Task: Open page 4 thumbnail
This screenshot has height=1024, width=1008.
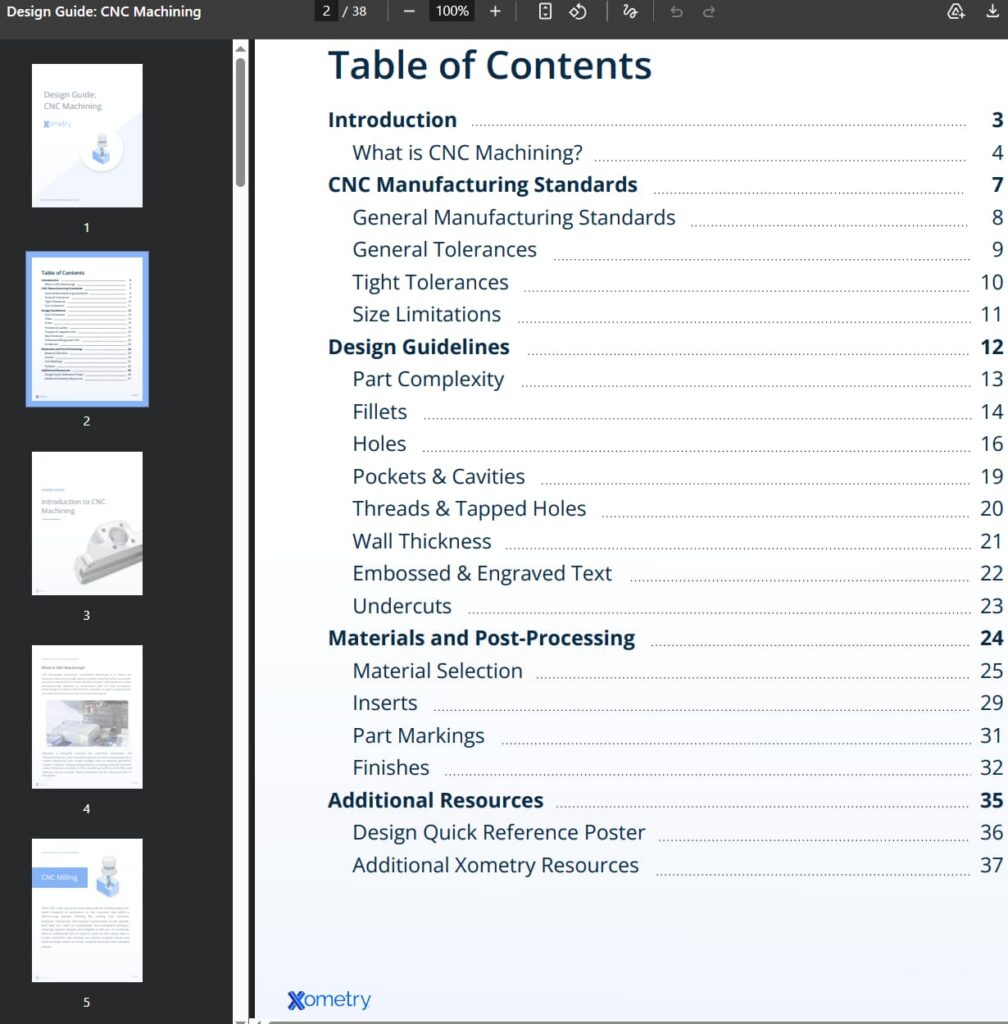Action: coord(87,717)
